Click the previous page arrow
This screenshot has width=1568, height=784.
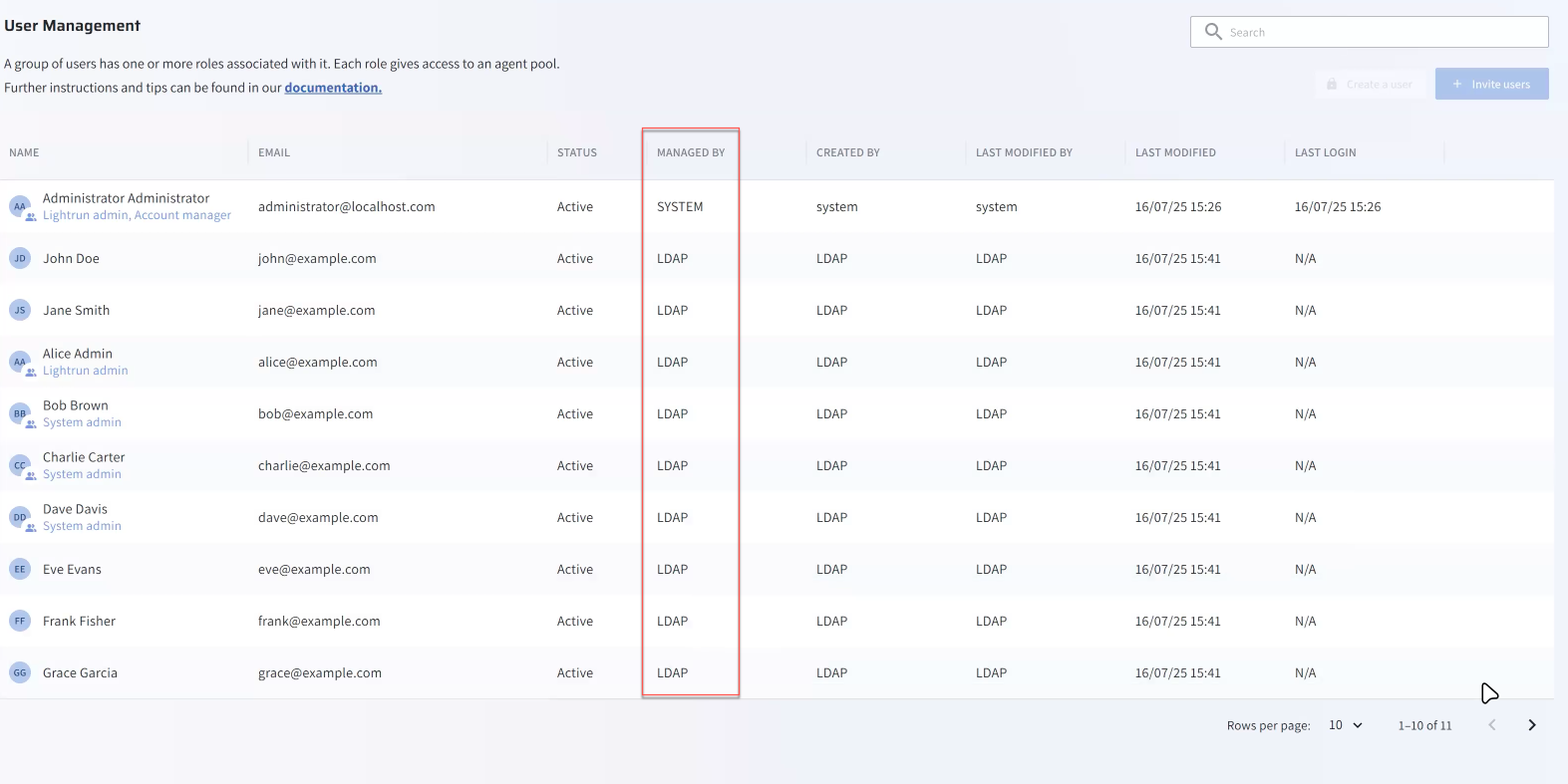pos(1491,725)
